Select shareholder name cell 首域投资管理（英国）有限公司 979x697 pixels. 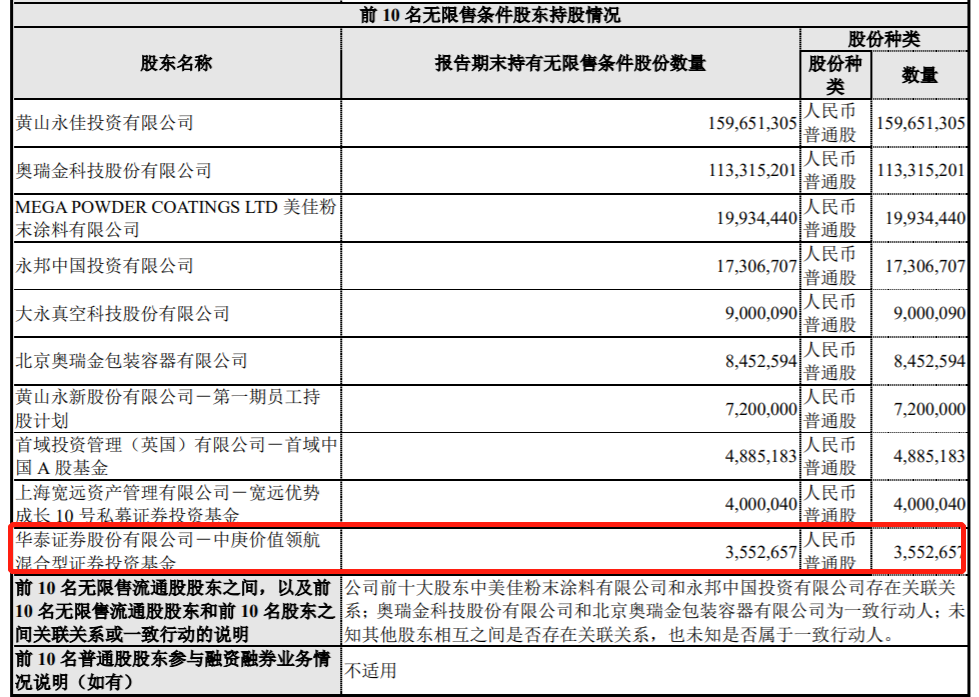click(177, 456)
